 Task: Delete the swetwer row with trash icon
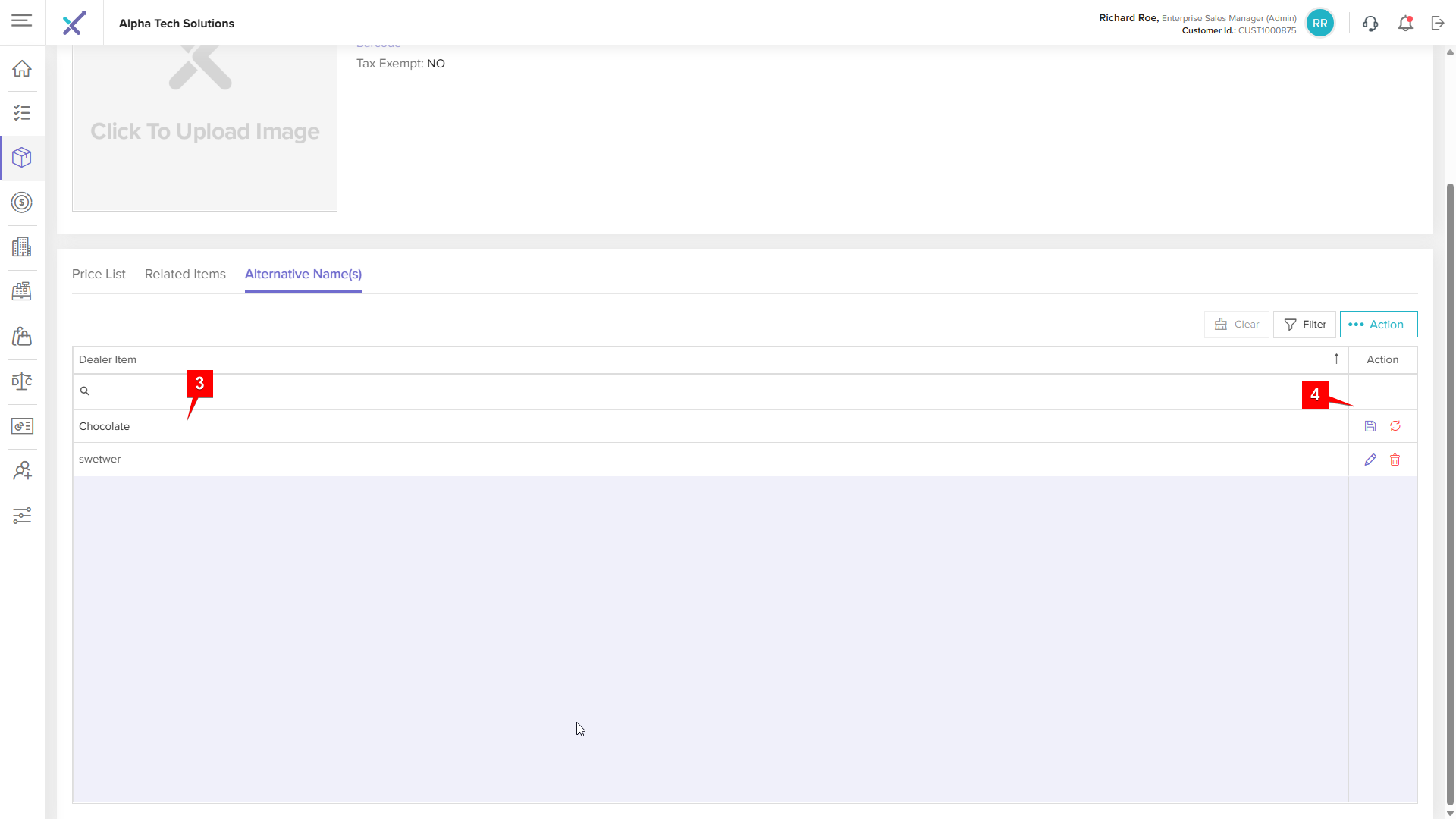pos(1395,460)
